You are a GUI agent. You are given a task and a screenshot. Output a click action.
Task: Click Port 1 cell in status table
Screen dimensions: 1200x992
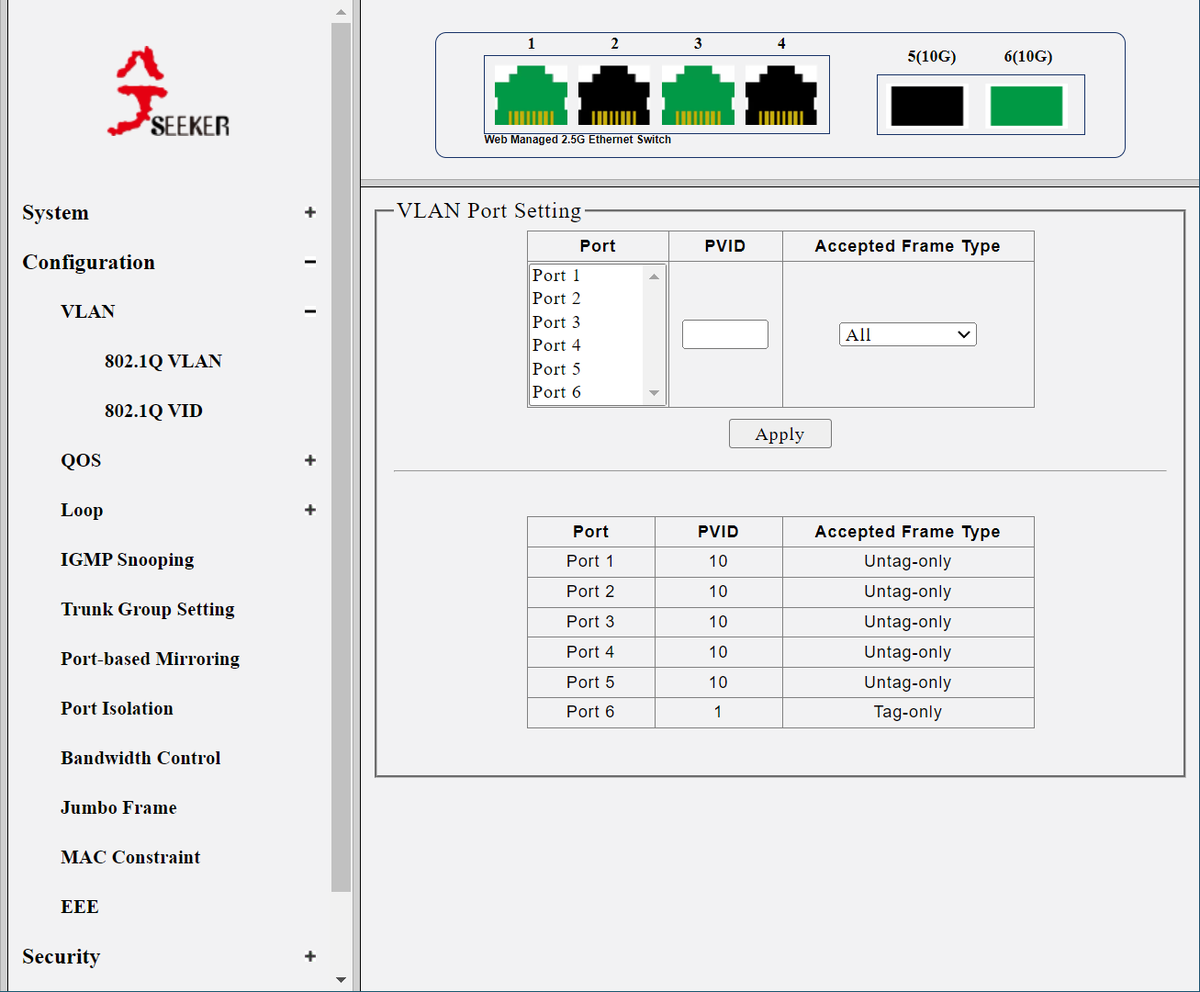(x=591, y=561)
